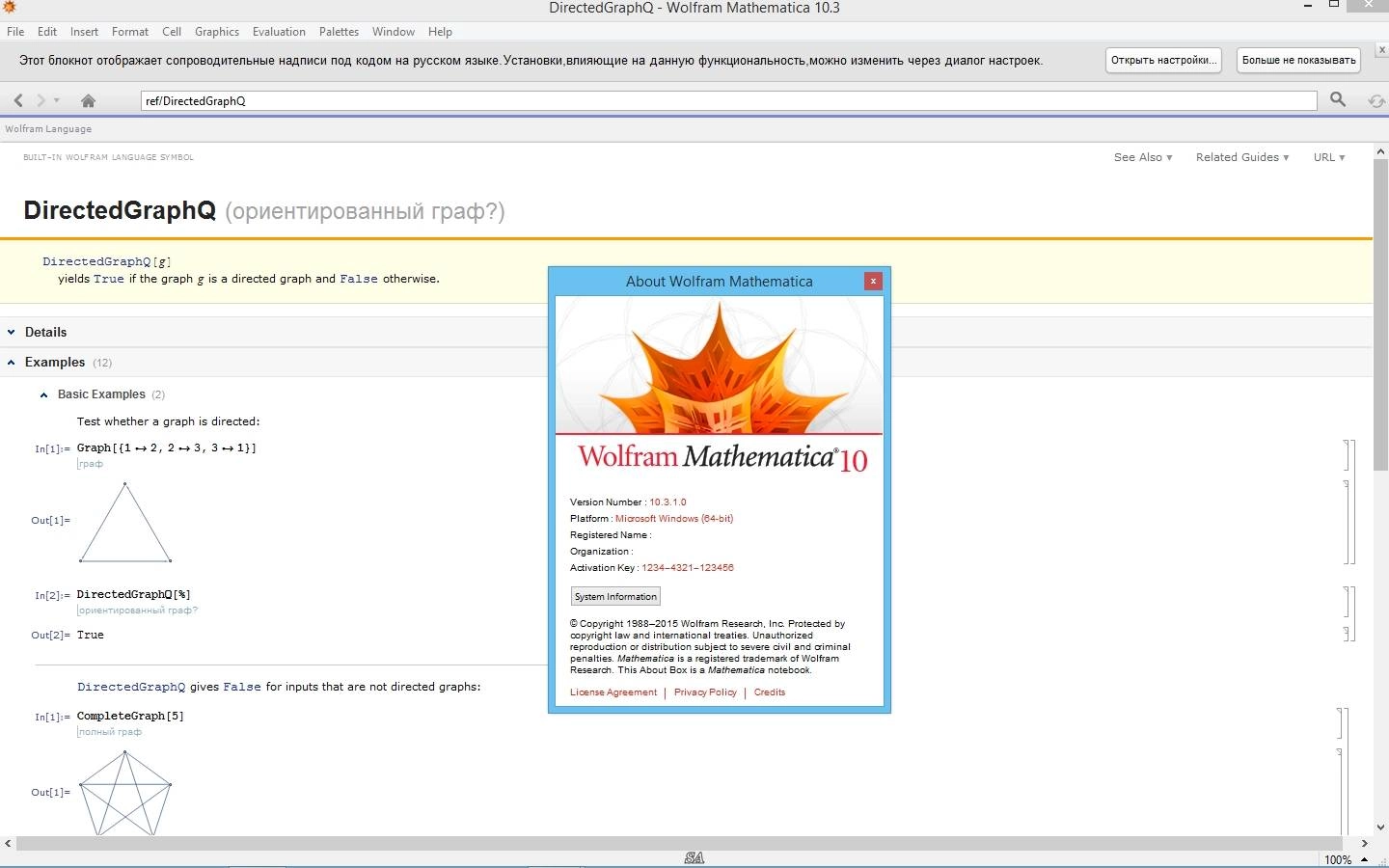Click the activation key value
Viewport: 1389px width, 868px height.
[688, 568]
